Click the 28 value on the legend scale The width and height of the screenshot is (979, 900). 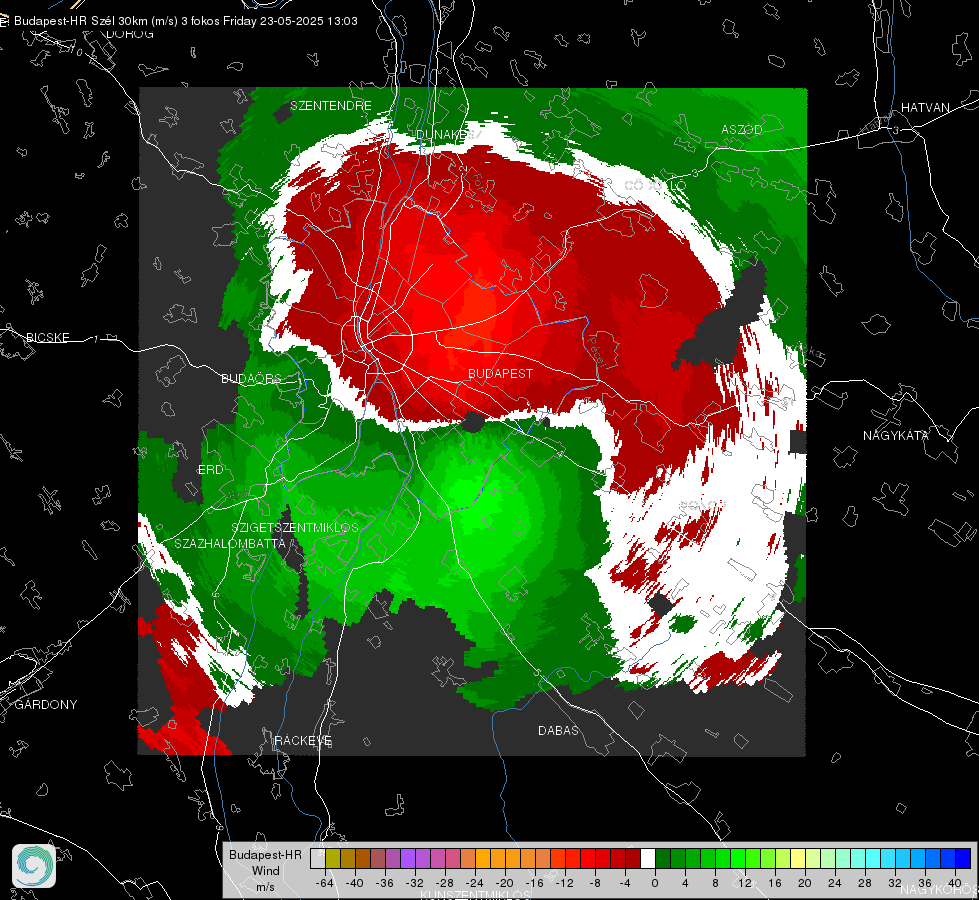click(865, 883)
